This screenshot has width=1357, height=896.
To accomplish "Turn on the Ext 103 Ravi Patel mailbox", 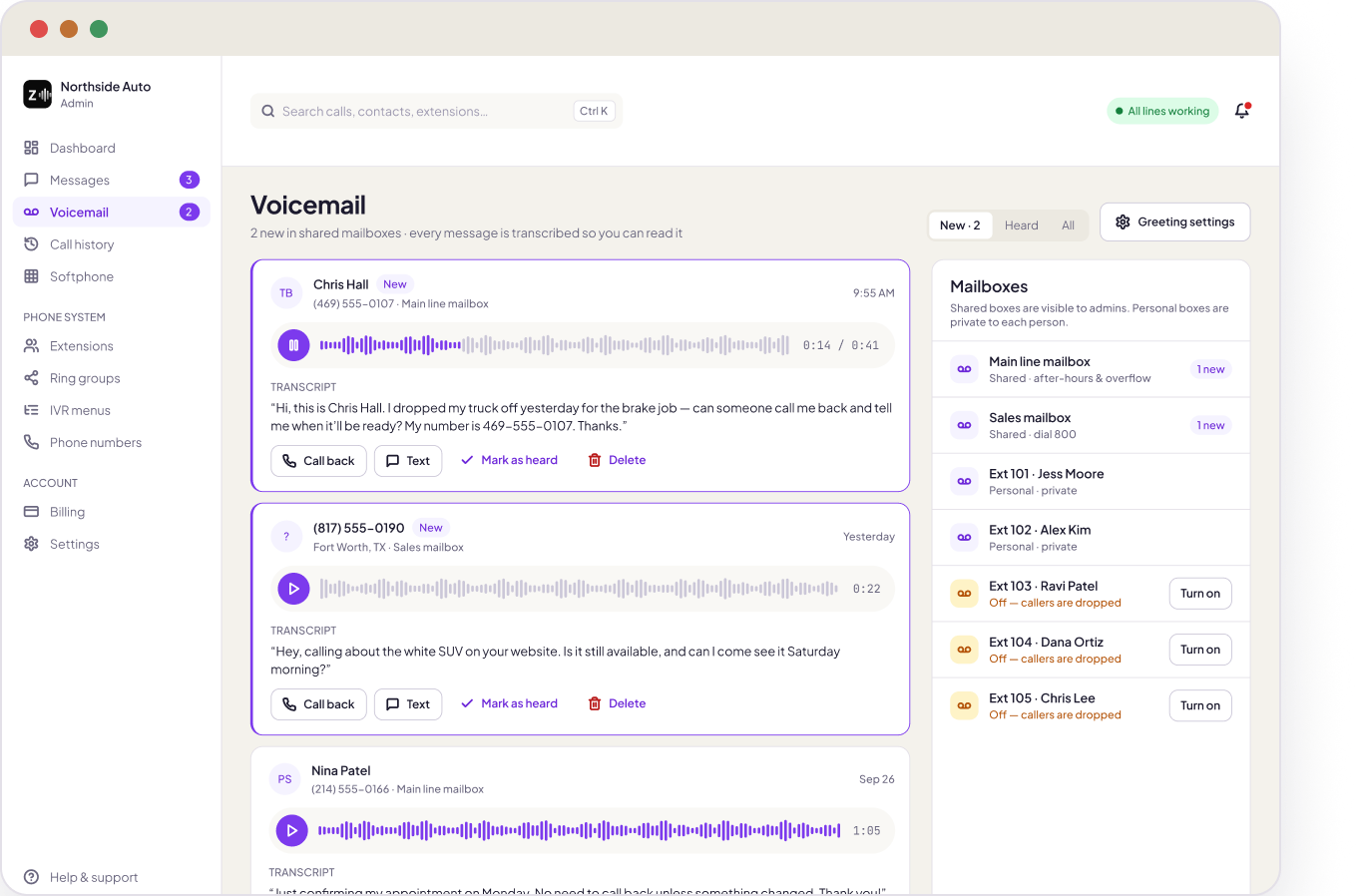I will pyautogui.click(x=1200, y=594).
